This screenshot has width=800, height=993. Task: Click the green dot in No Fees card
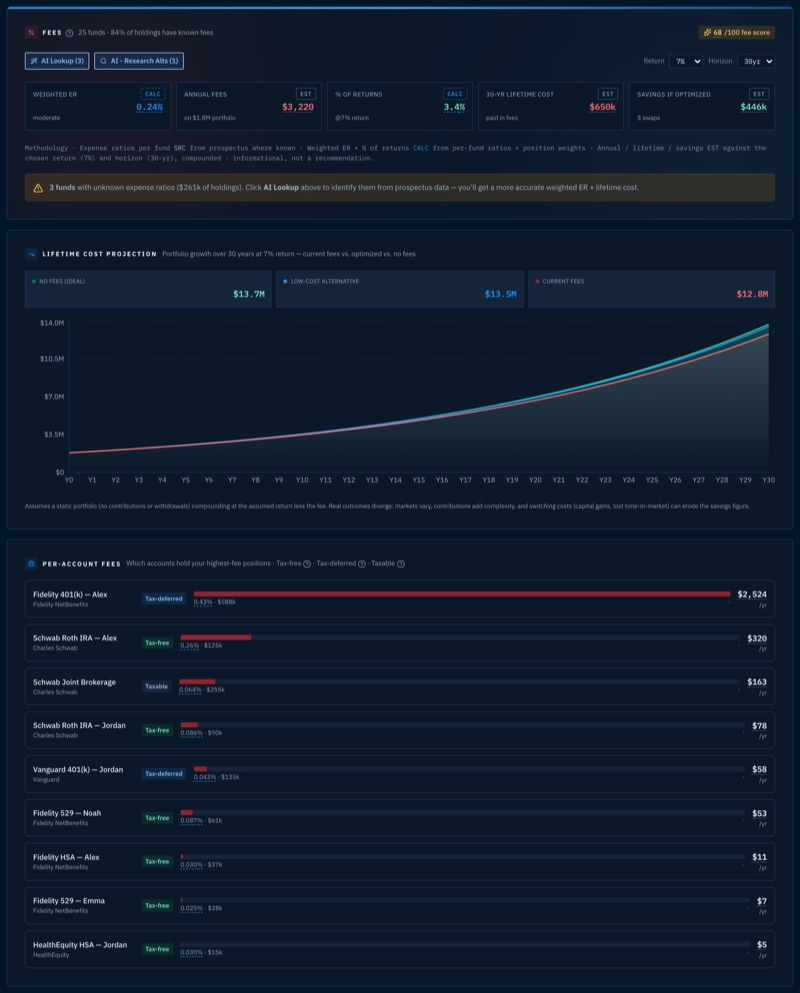[34, 281]
